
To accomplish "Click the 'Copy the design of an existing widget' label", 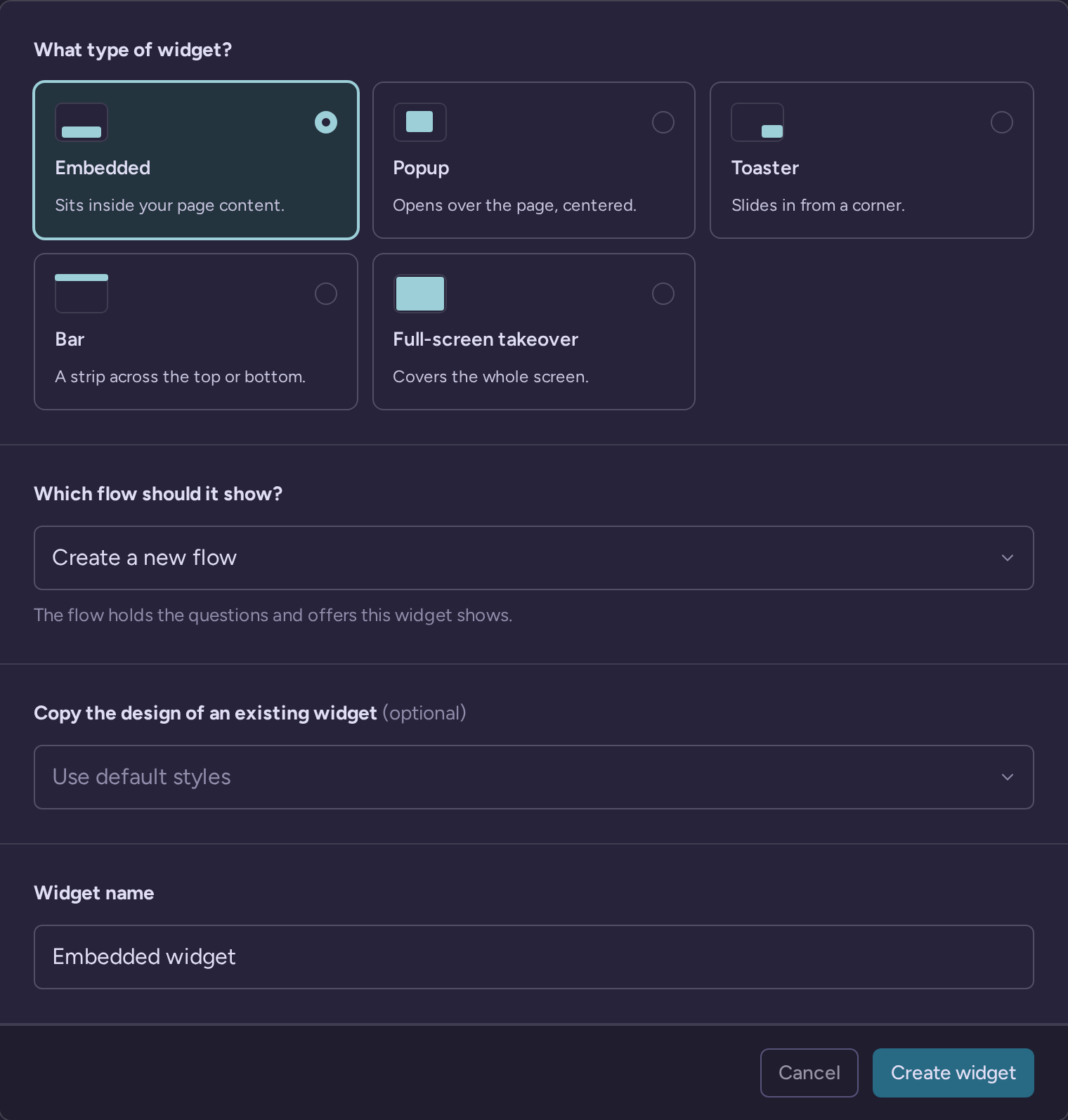I will point(205,713).
